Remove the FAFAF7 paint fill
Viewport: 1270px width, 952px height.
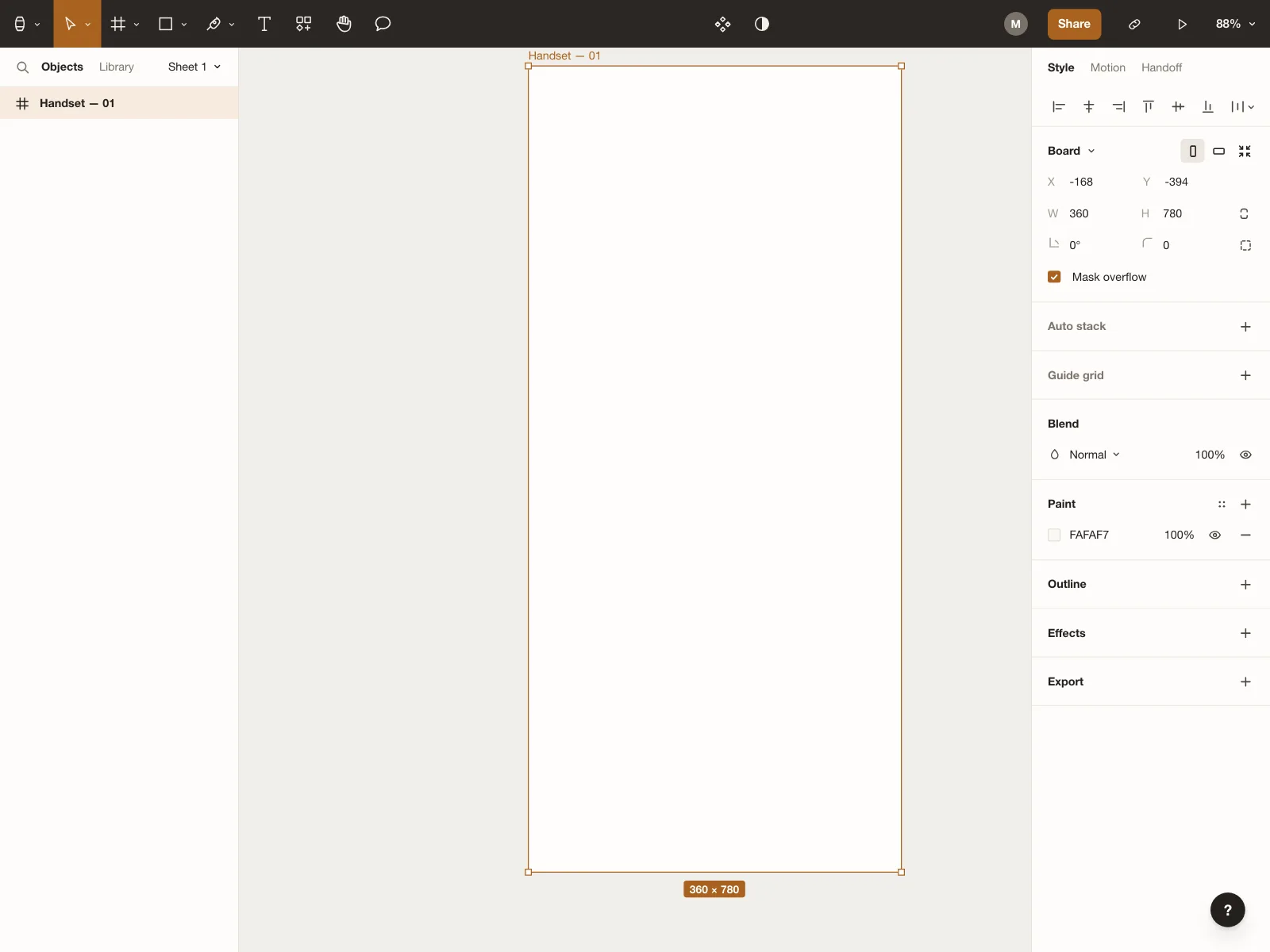click(x=1245, y=535)
